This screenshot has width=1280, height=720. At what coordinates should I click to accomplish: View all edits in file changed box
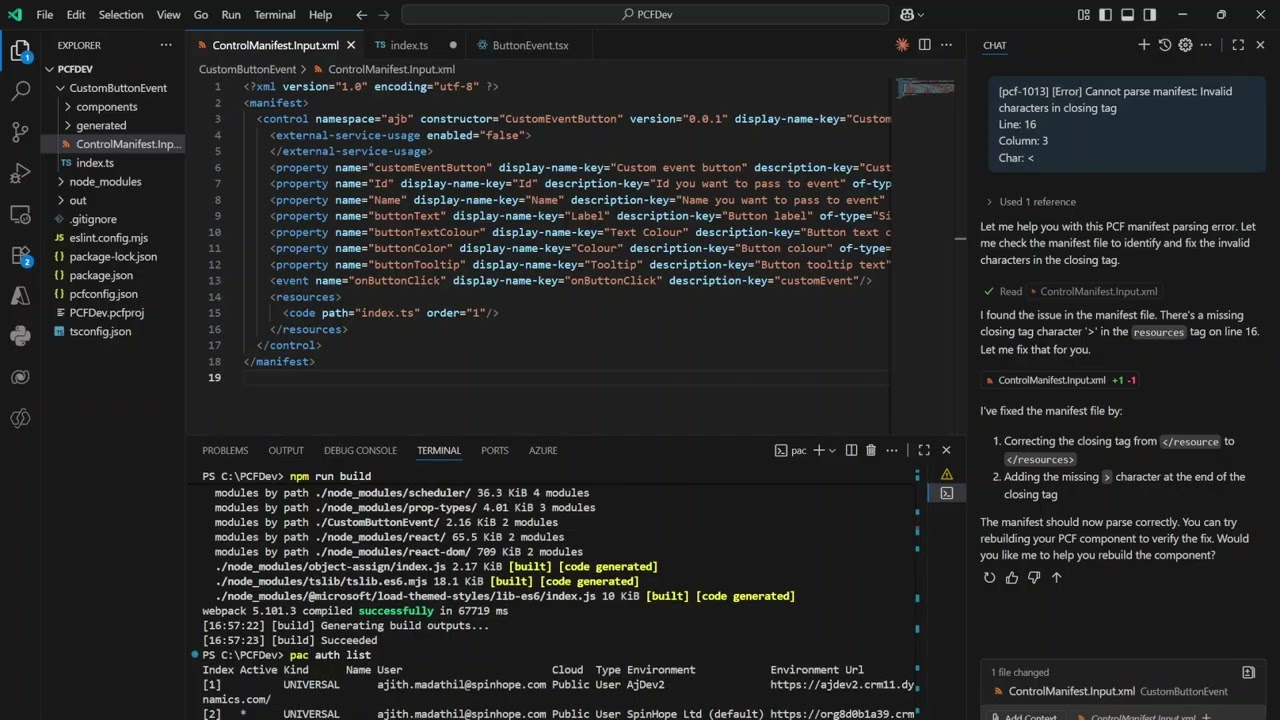click(x=1248, y=672)
